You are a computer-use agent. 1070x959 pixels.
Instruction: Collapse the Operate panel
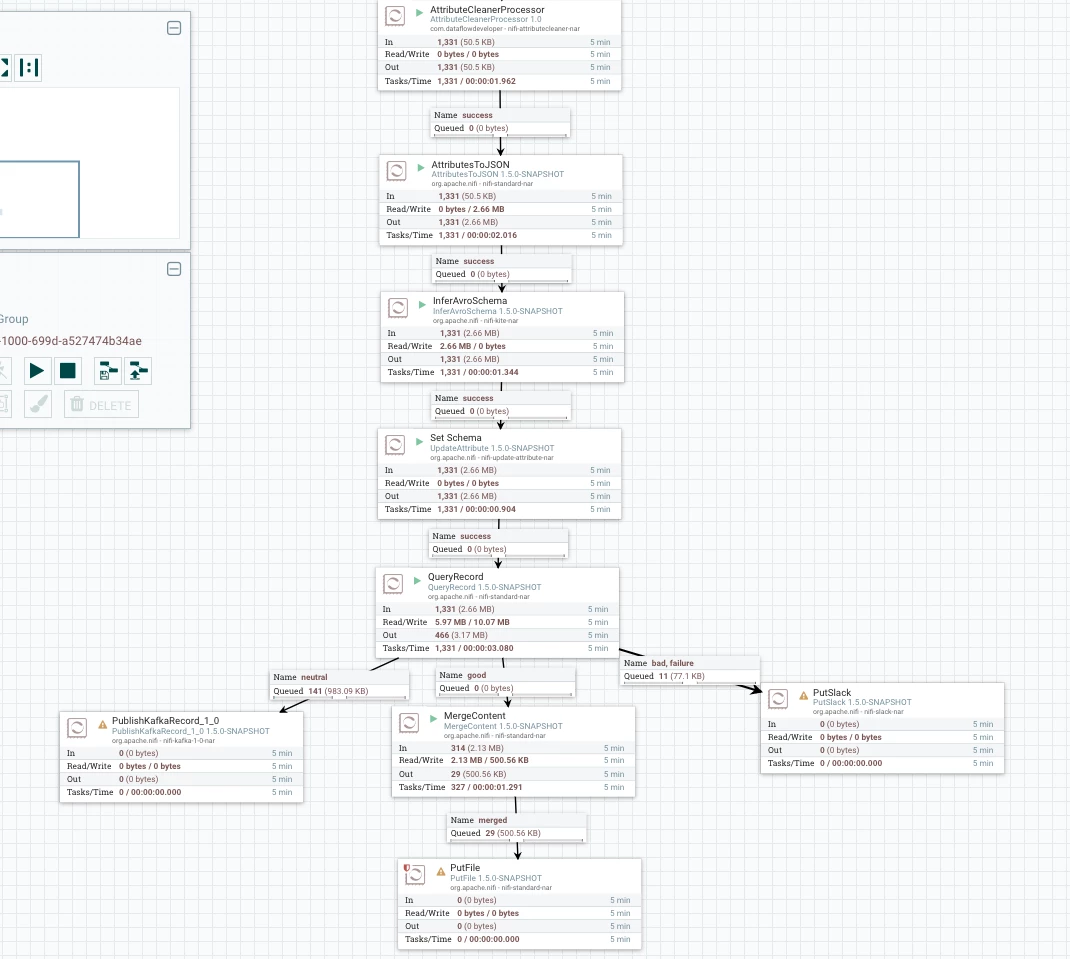coord(174,269)
